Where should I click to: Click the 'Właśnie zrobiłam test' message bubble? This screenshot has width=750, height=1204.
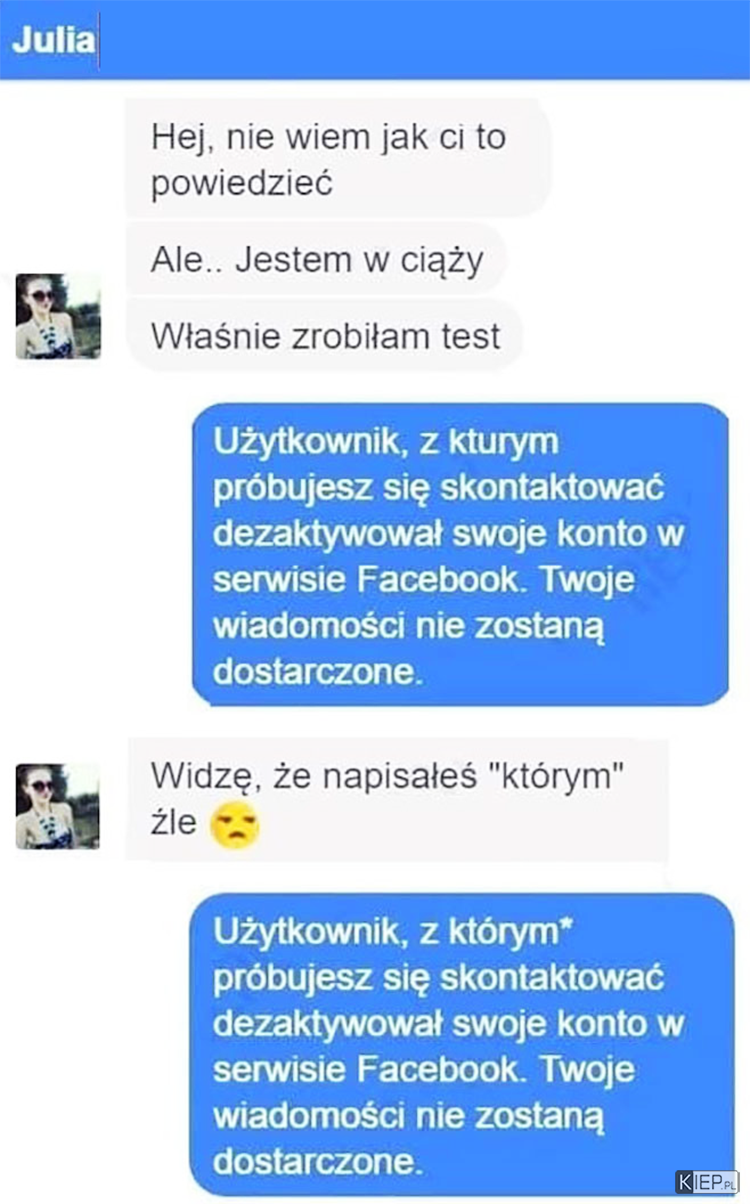326,336
